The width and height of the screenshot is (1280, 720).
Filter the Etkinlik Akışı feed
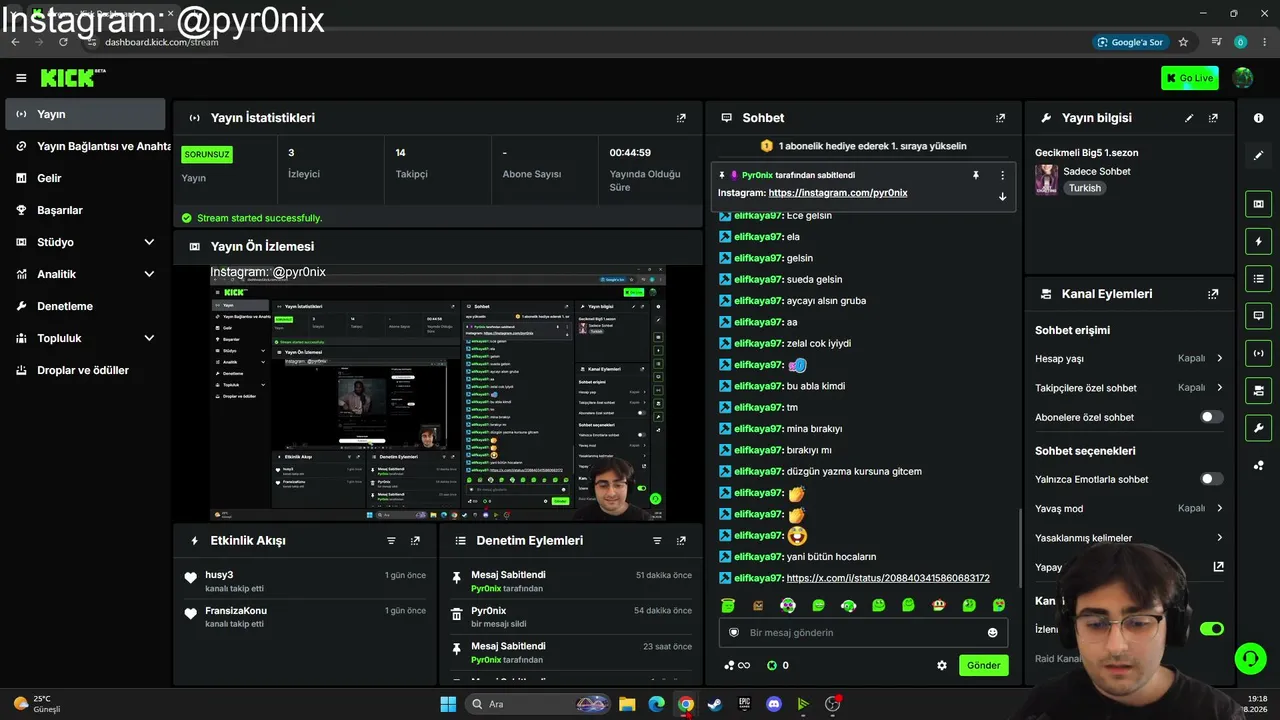tap(391, 541)
